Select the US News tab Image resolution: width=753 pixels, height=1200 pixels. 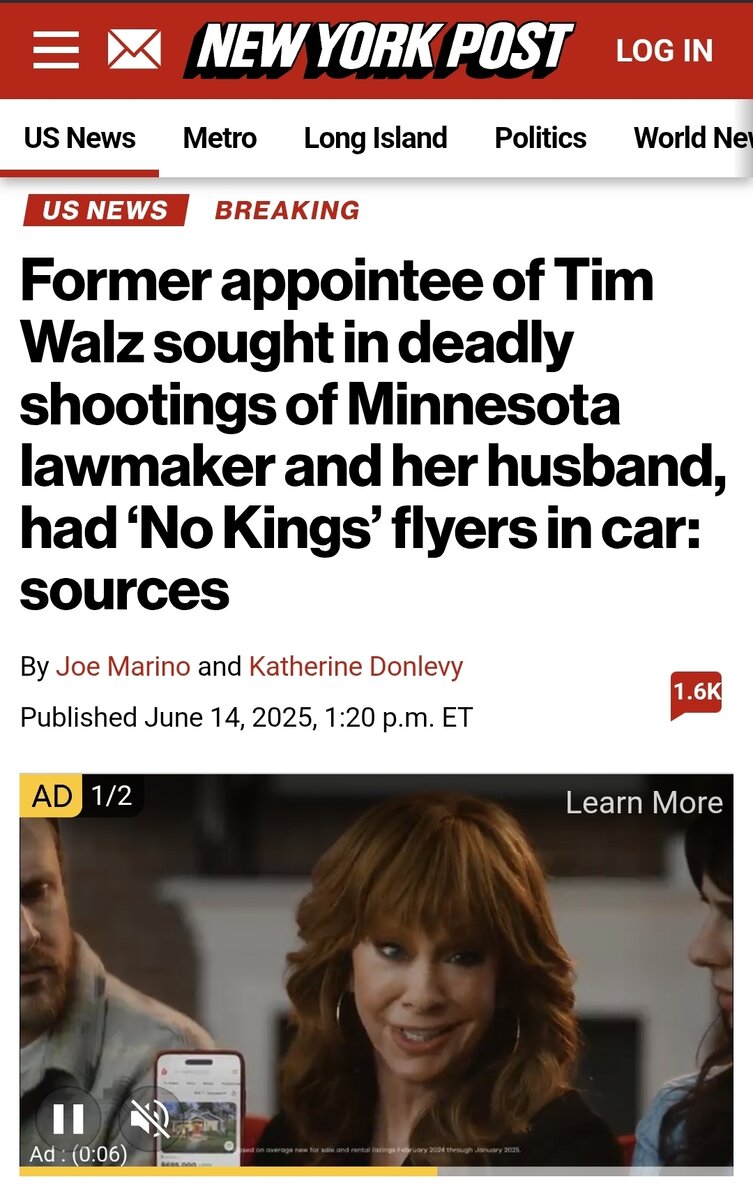click(x=80, y=138)
